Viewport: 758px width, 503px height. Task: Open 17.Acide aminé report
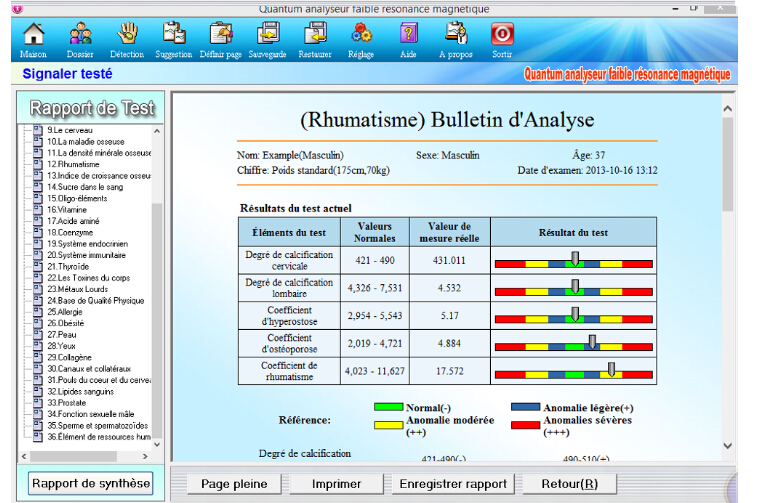point(73,221)
